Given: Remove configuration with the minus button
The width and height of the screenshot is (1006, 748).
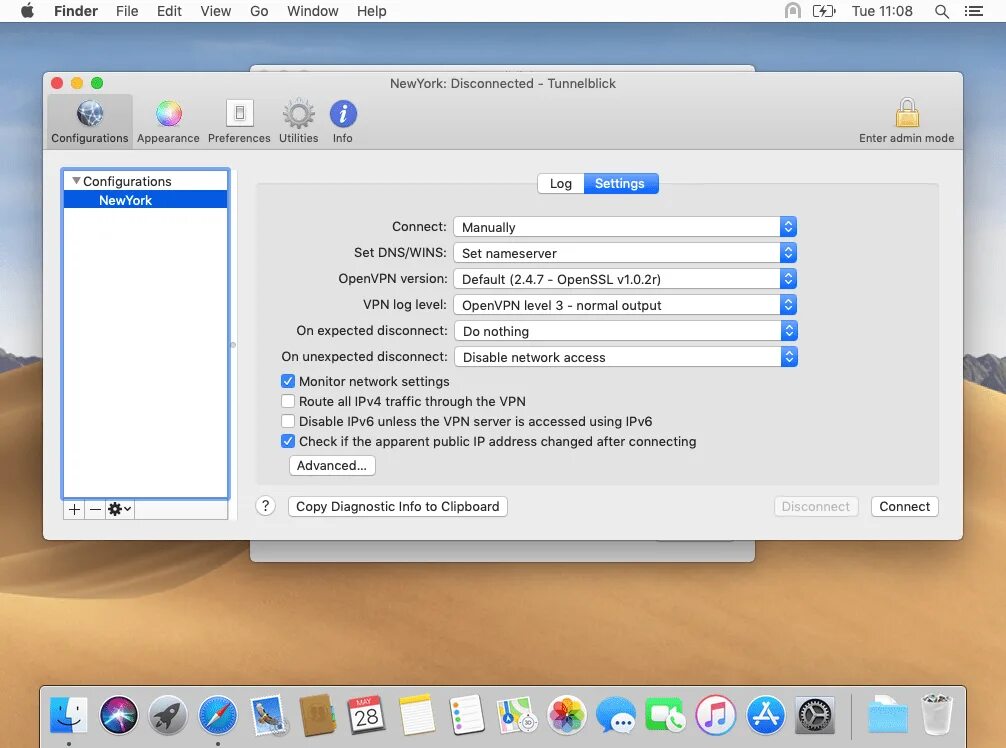Looking at the screenshot, I should pos(96,509).
